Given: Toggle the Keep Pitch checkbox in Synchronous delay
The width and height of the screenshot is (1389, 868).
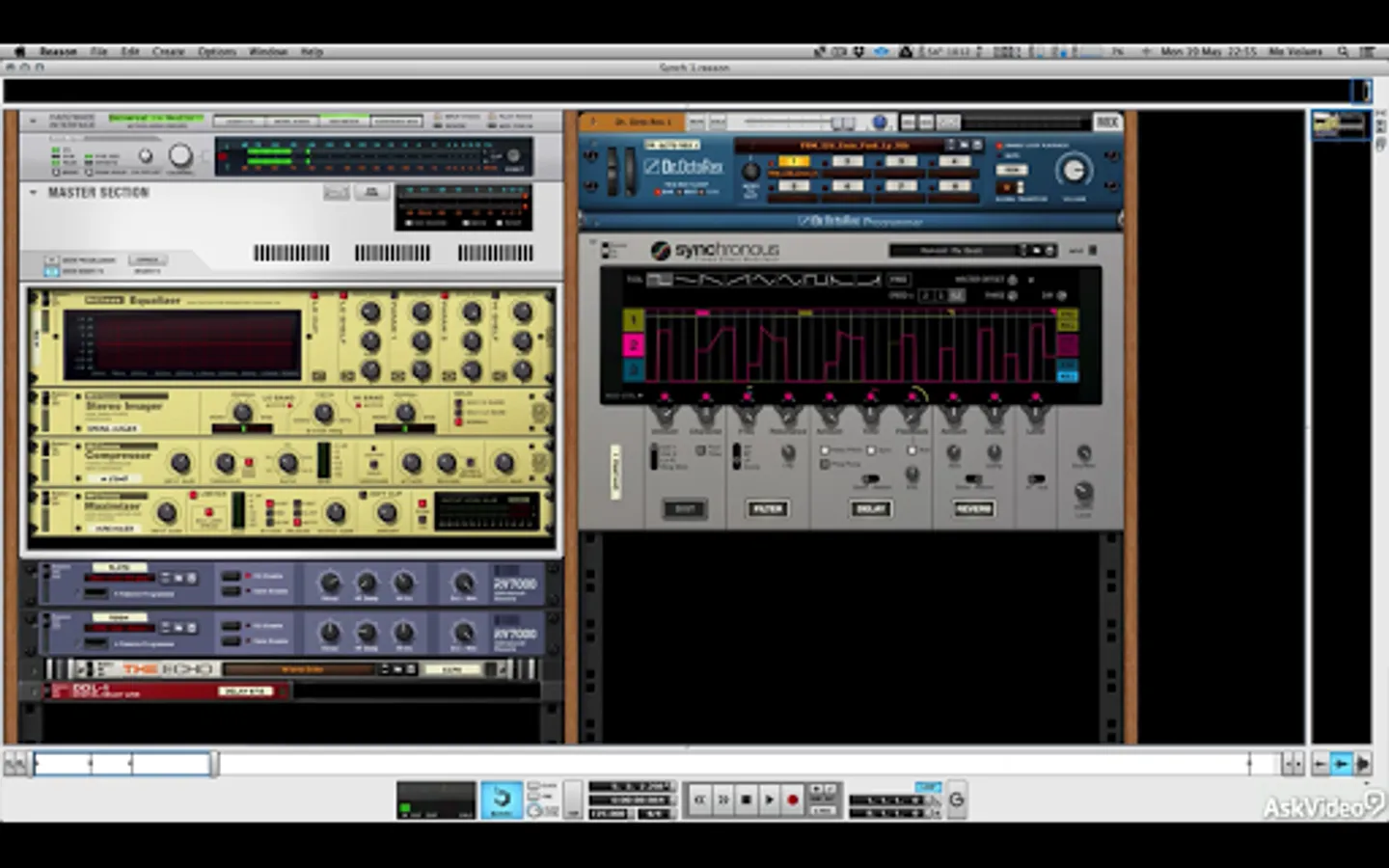Looking at the screenshot, I should point(827,451).
